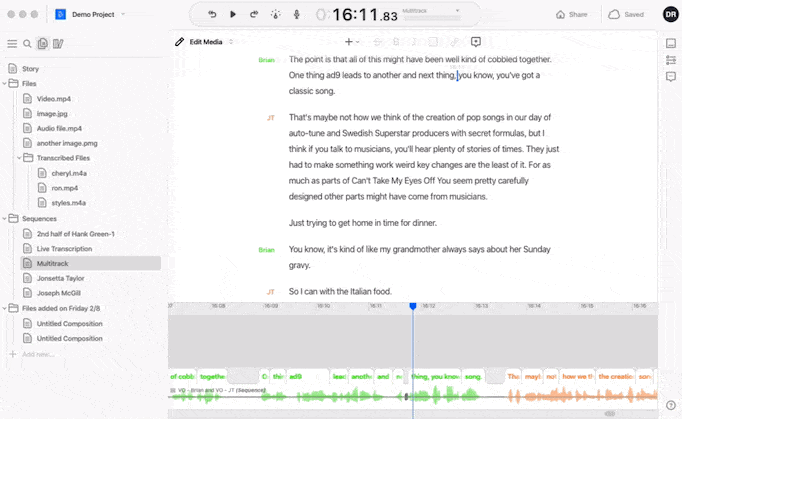Select the Multitrack sequence
800x491 pixels.
(x=90, y=263)
